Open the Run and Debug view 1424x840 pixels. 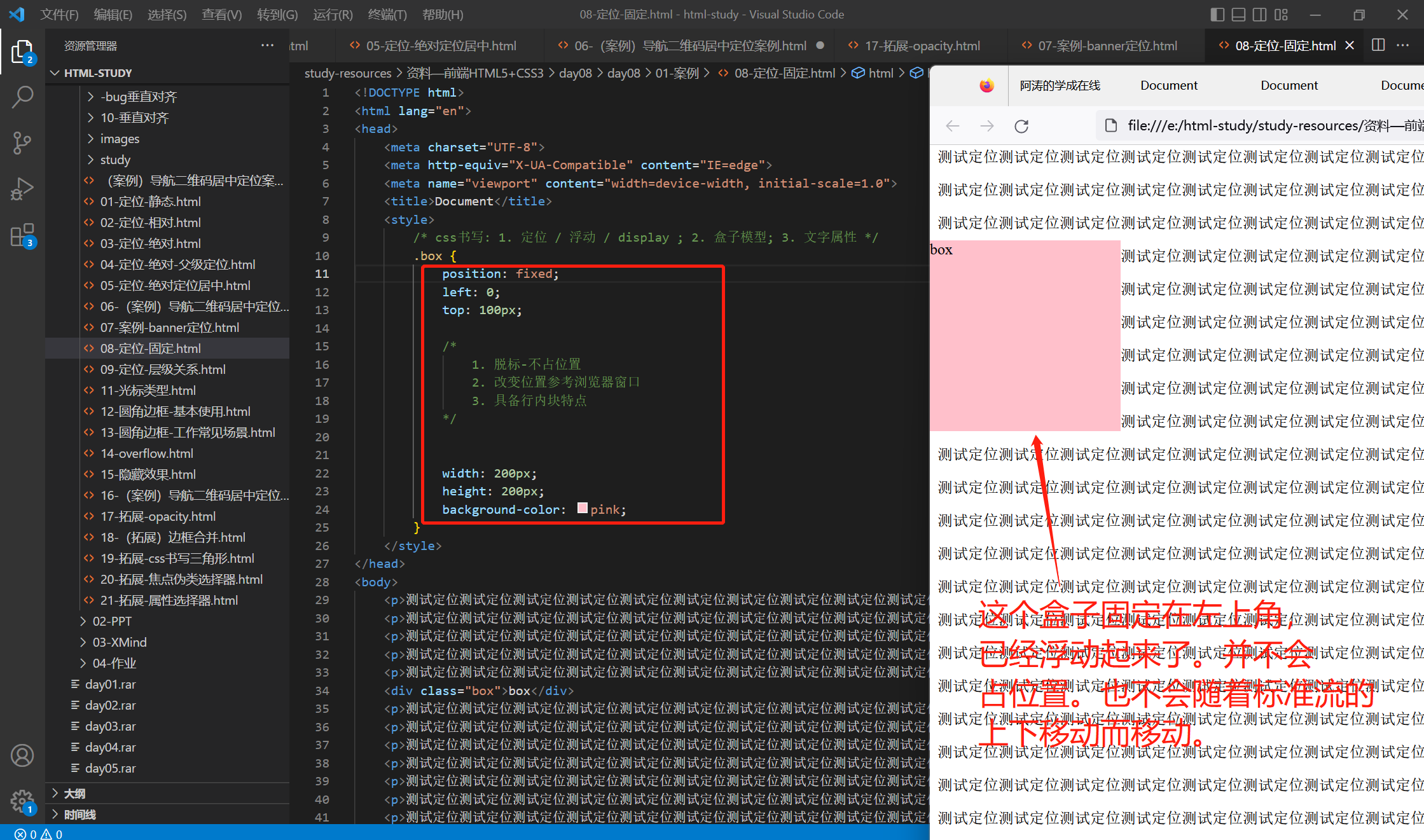point(22,189)
